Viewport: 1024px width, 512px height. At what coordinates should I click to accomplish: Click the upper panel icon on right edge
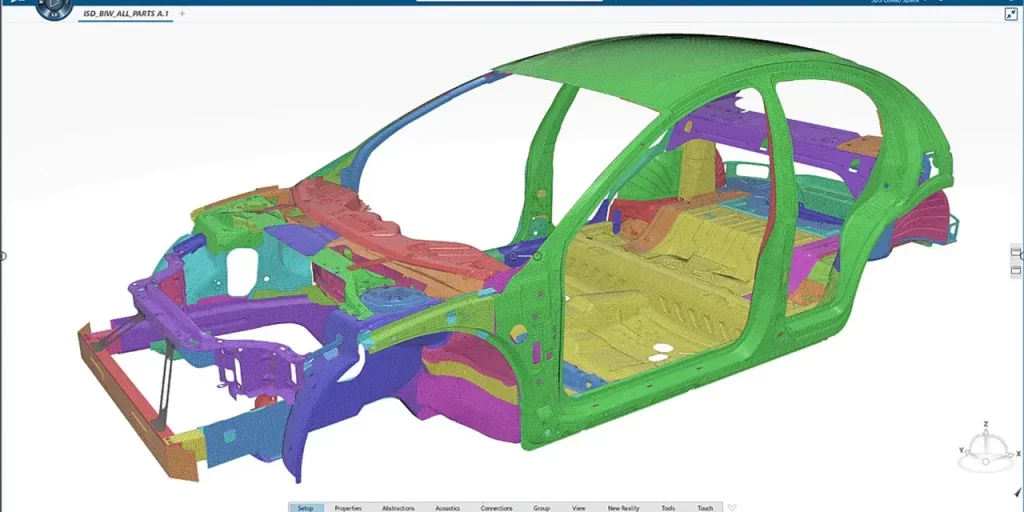tap(1017, 252)
